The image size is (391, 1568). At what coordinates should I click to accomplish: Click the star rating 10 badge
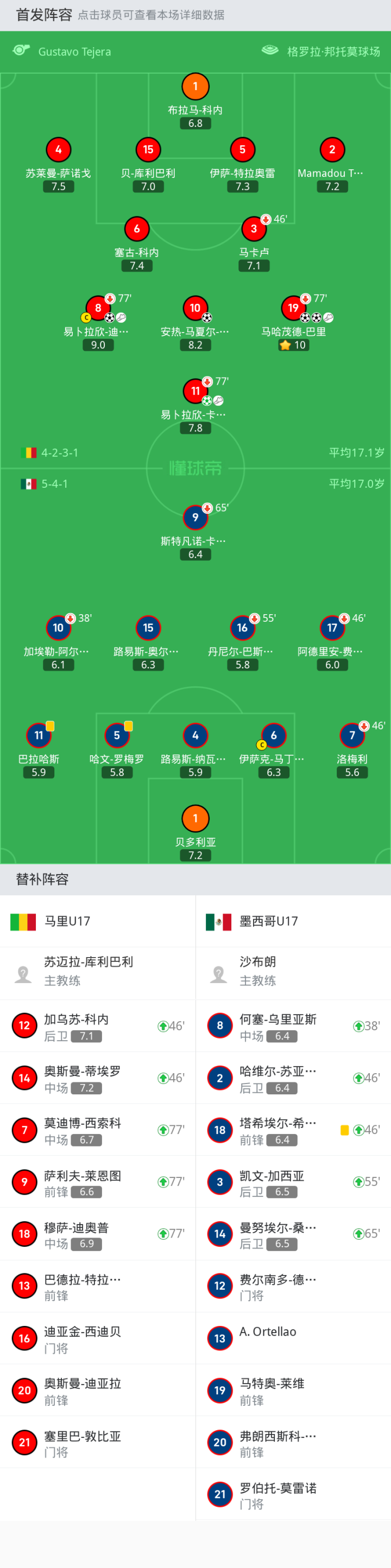(294, 345)
